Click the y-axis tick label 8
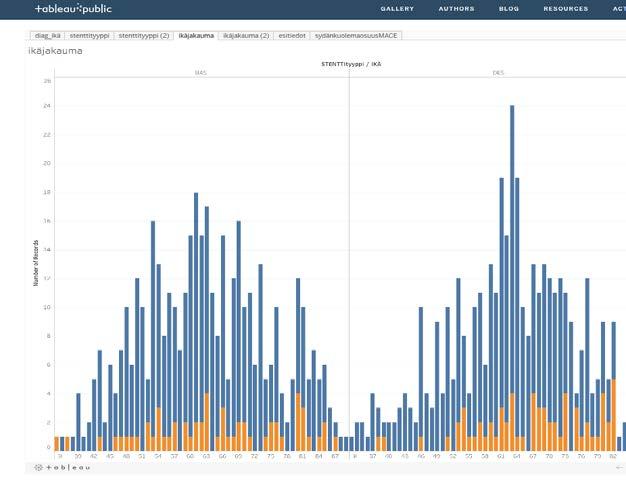626x484 pixels. 49,336
